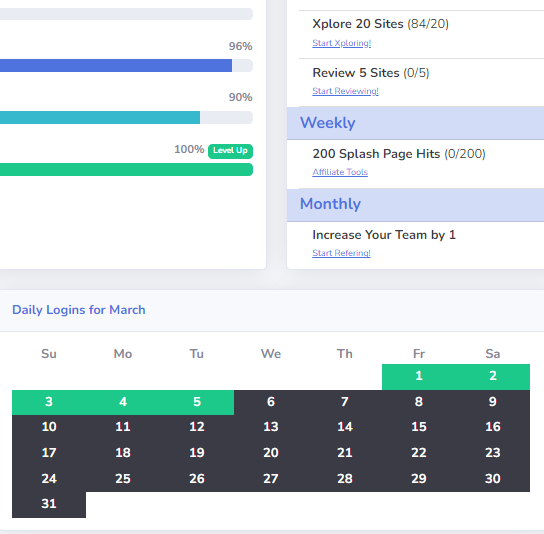Click the 96% blue progress bar
The image size is (544, 534).
point(126,66)
